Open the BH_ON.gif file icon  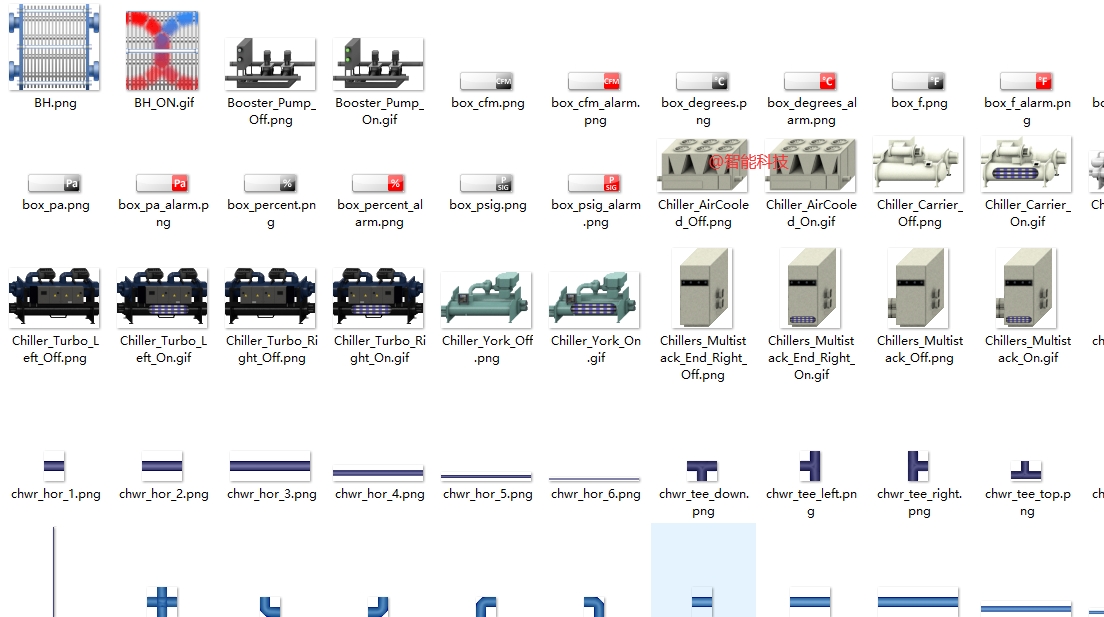click(162, 51)
